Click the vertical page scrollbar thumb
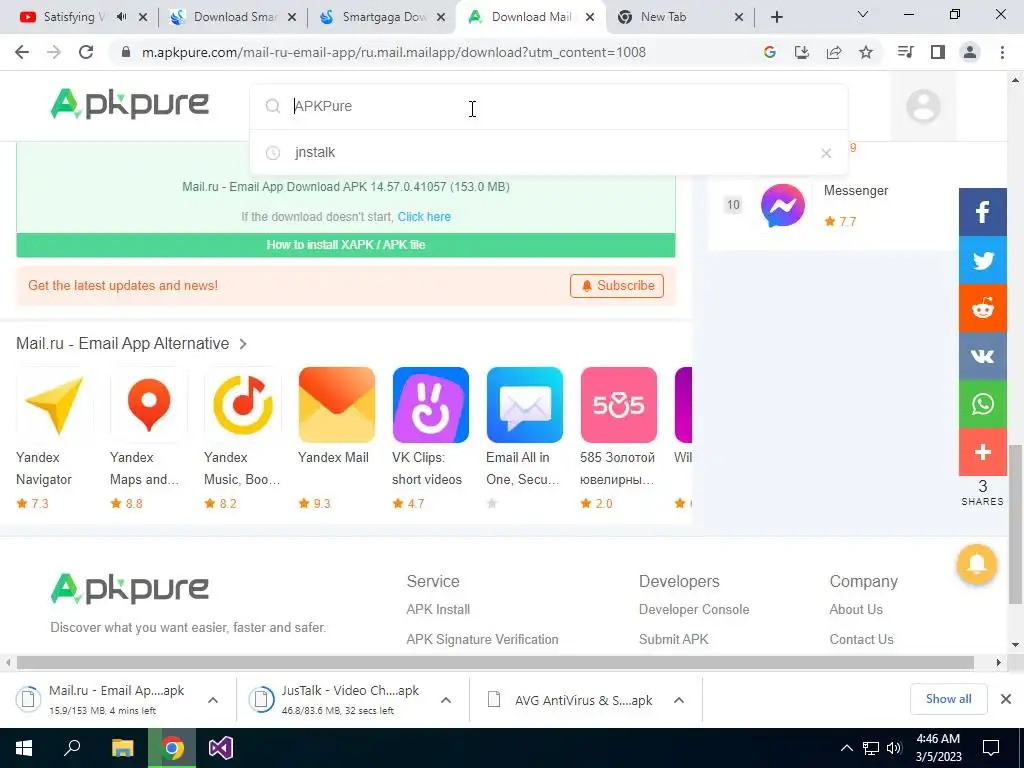 tap(1014, 522)
